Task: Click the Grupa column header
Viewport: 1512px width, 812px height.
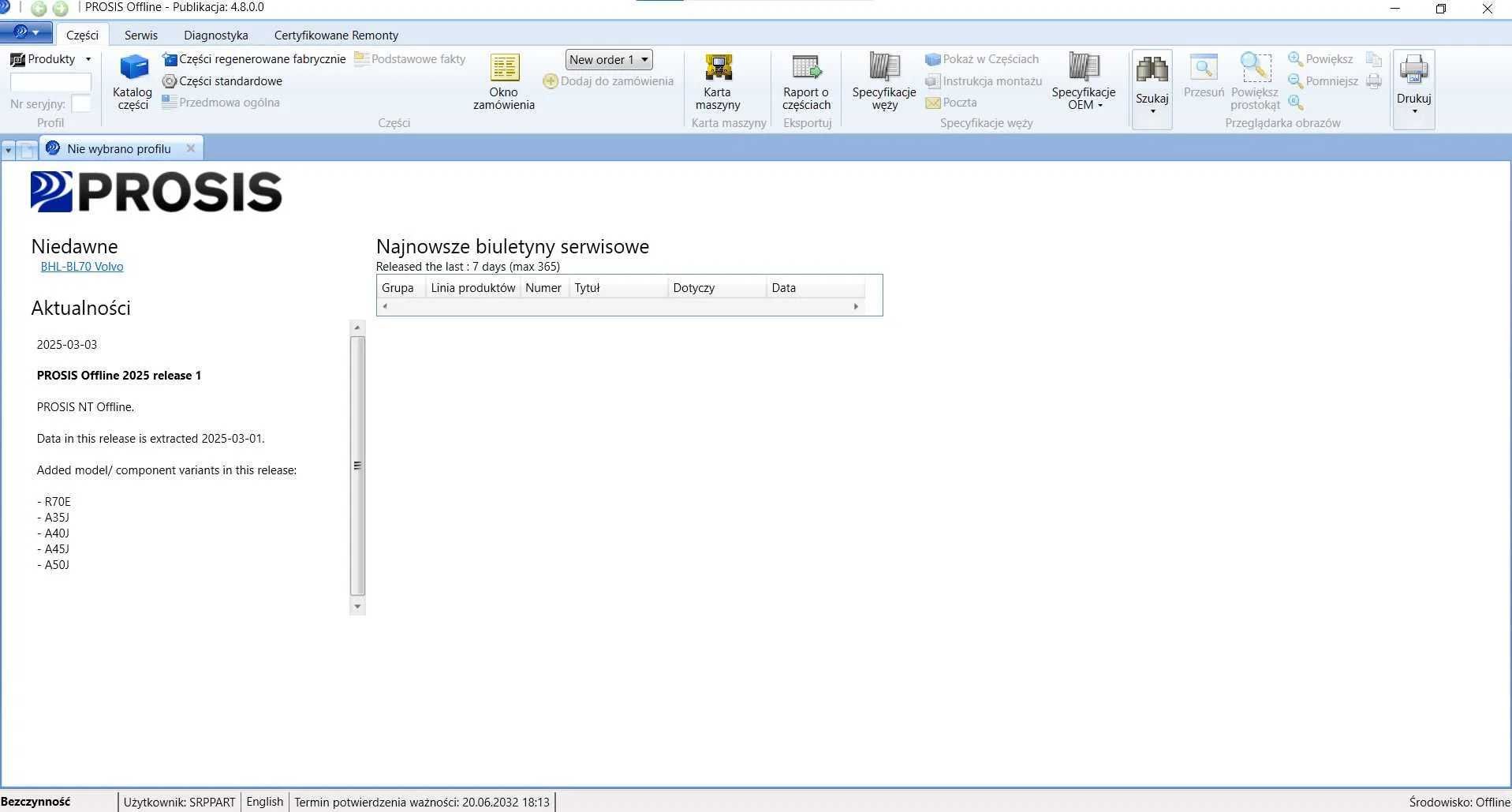Action: tap(401, 288)
